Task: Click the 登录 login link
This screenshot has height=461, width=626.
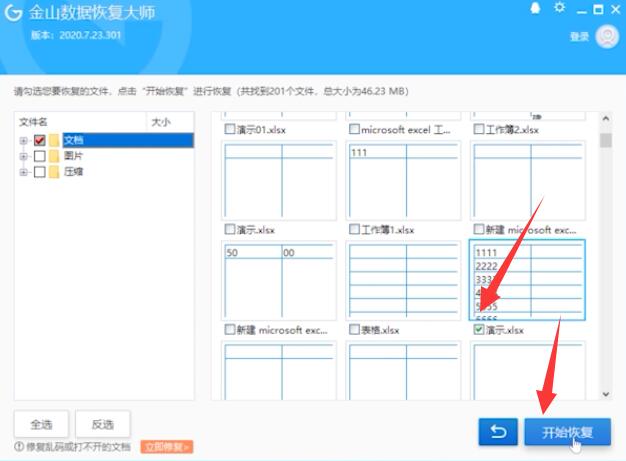Action: click(579, 37)
